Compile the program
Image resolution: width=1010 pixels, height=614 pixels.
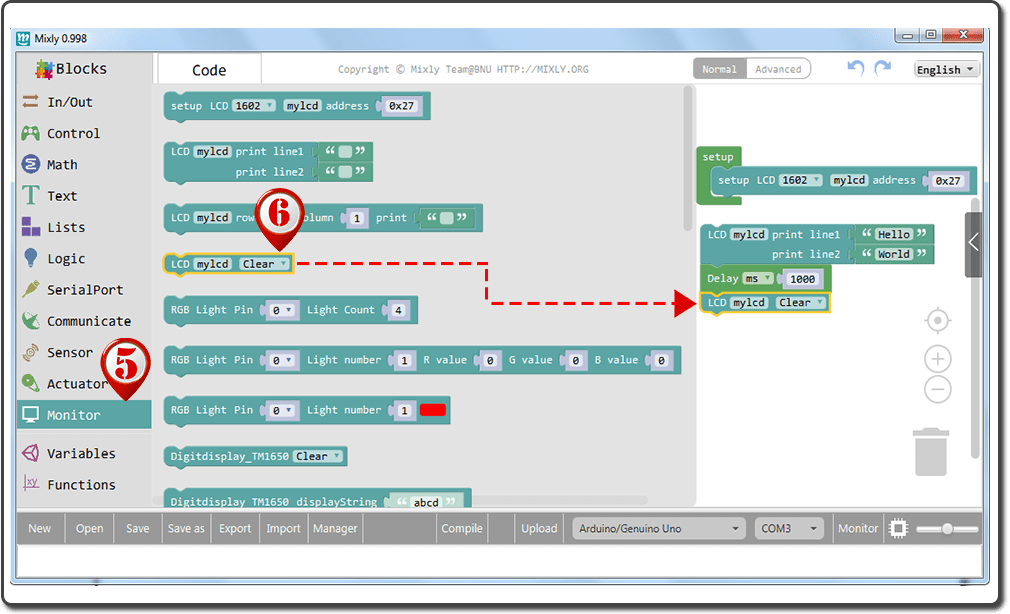(462, 528)
